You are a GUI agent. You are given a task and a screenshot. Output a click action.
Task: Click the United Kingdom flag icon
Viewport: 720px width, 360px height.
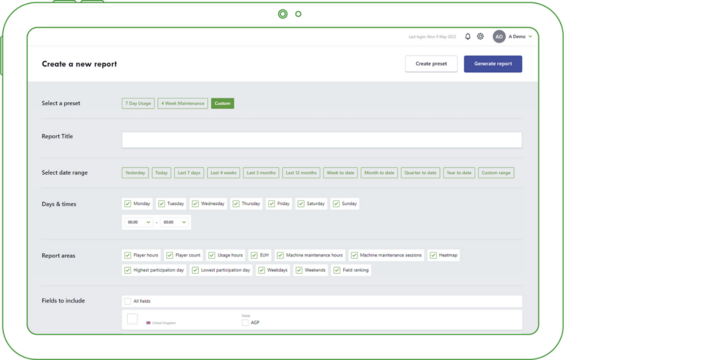pyautogui.click(x=148, y=323)
